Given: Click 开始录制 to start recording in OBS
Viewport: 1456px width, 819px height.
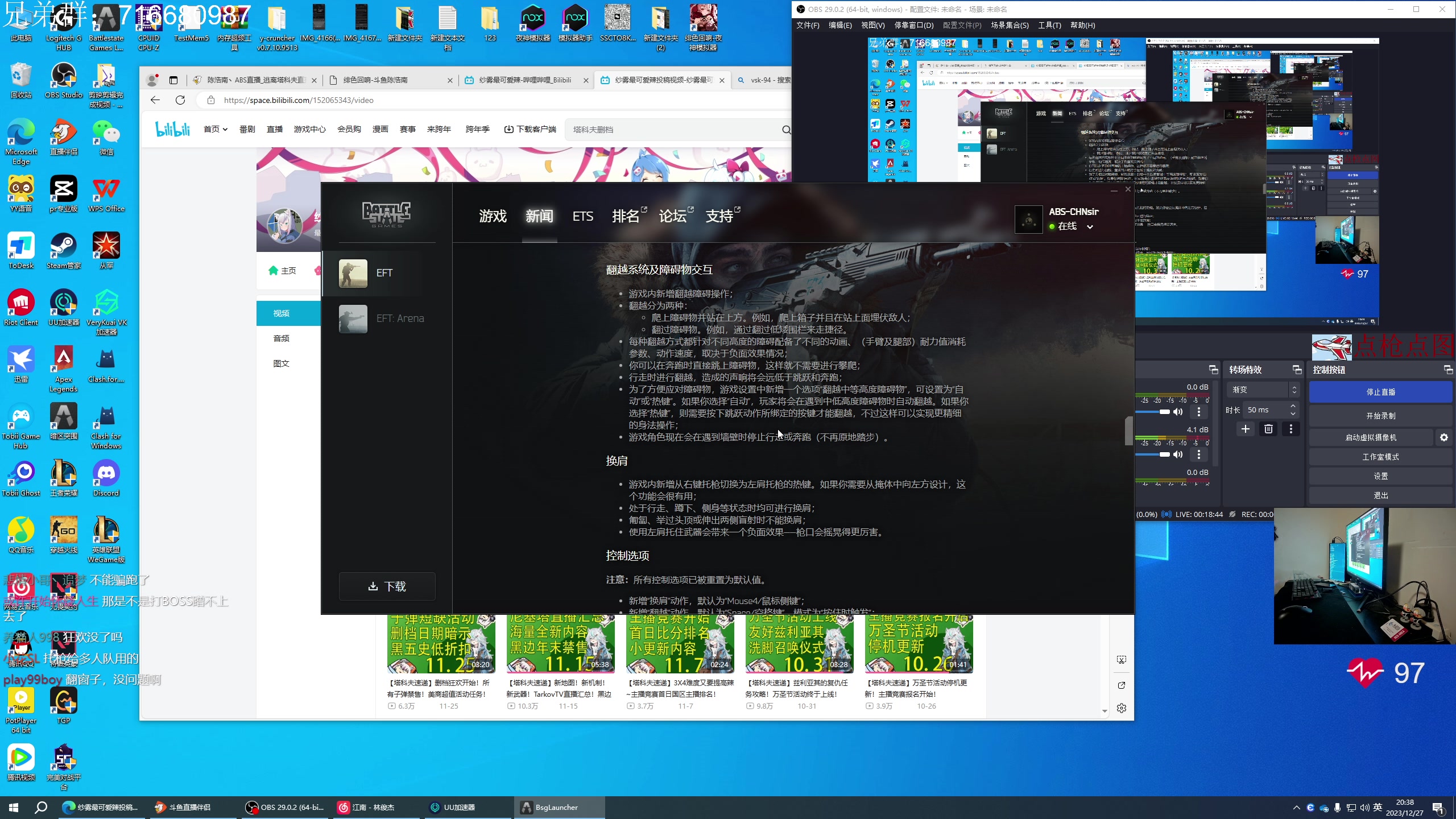Looking at the screenshot, I should pos(1380,416).
